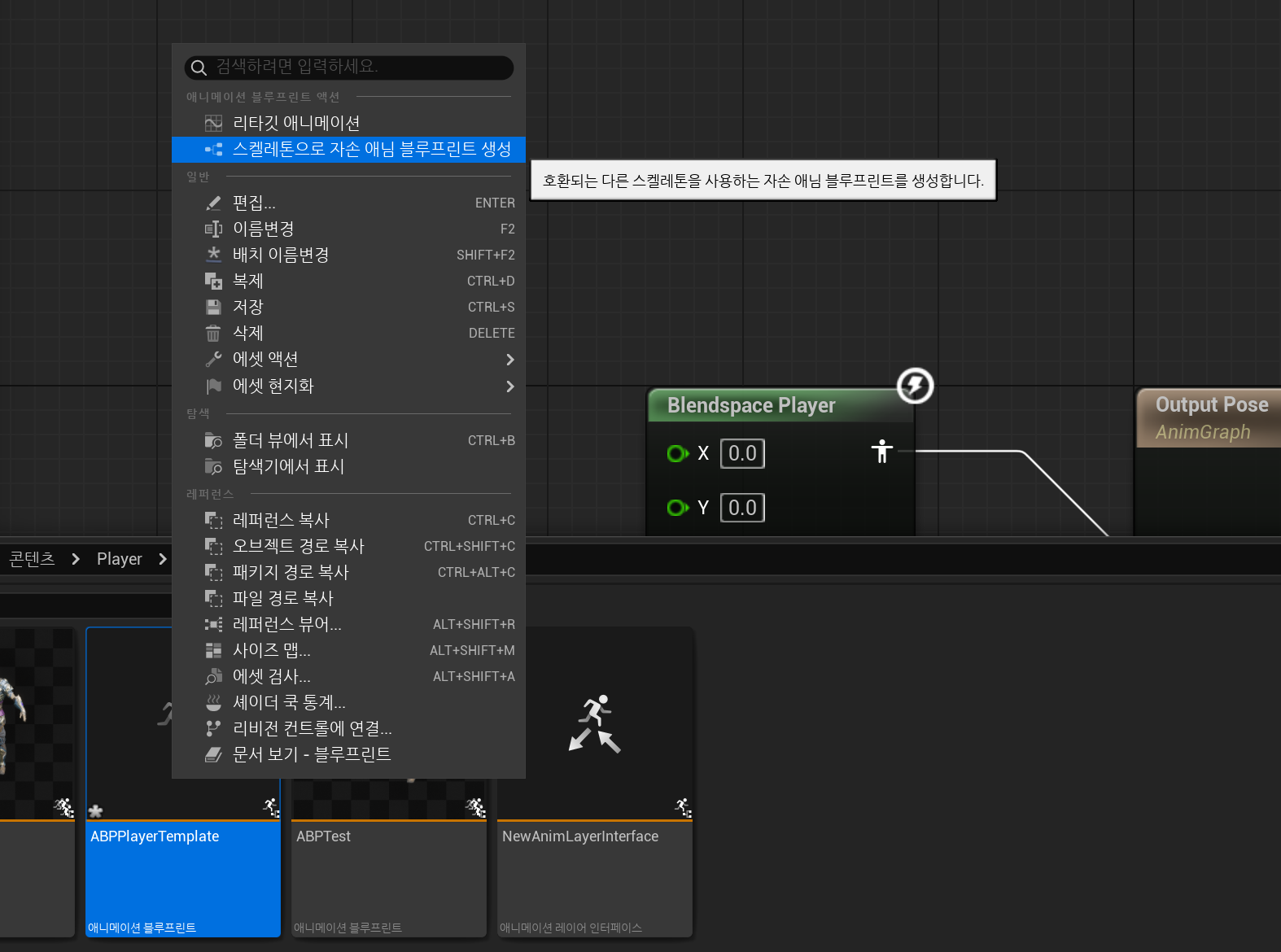Viewport: 1281px width, 952px height.
Task: Click the flag icon for 에셋 현지화
Action: pos(213,386)
